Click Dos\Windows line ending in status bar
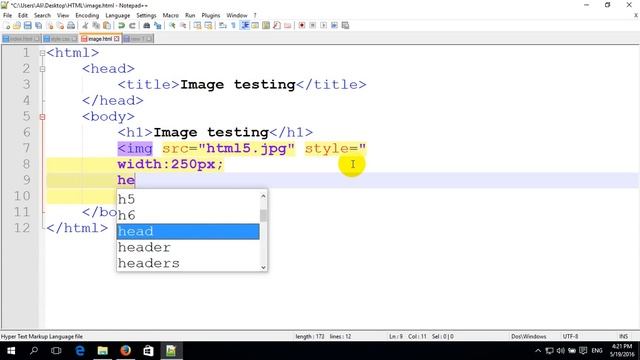This screenshot has height=360, width=640. (529, 336)
